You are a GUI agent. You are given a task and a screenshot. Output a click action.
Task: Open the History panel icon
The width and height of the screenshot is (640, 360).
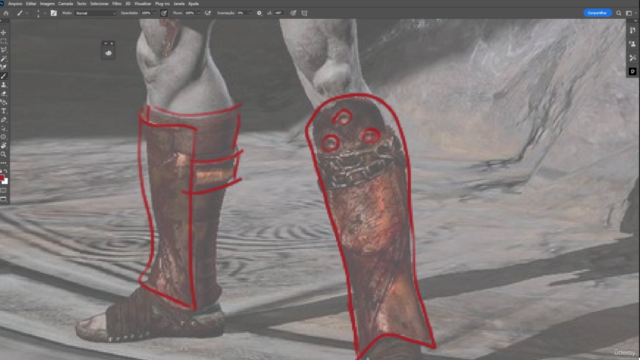coord(633,31)
